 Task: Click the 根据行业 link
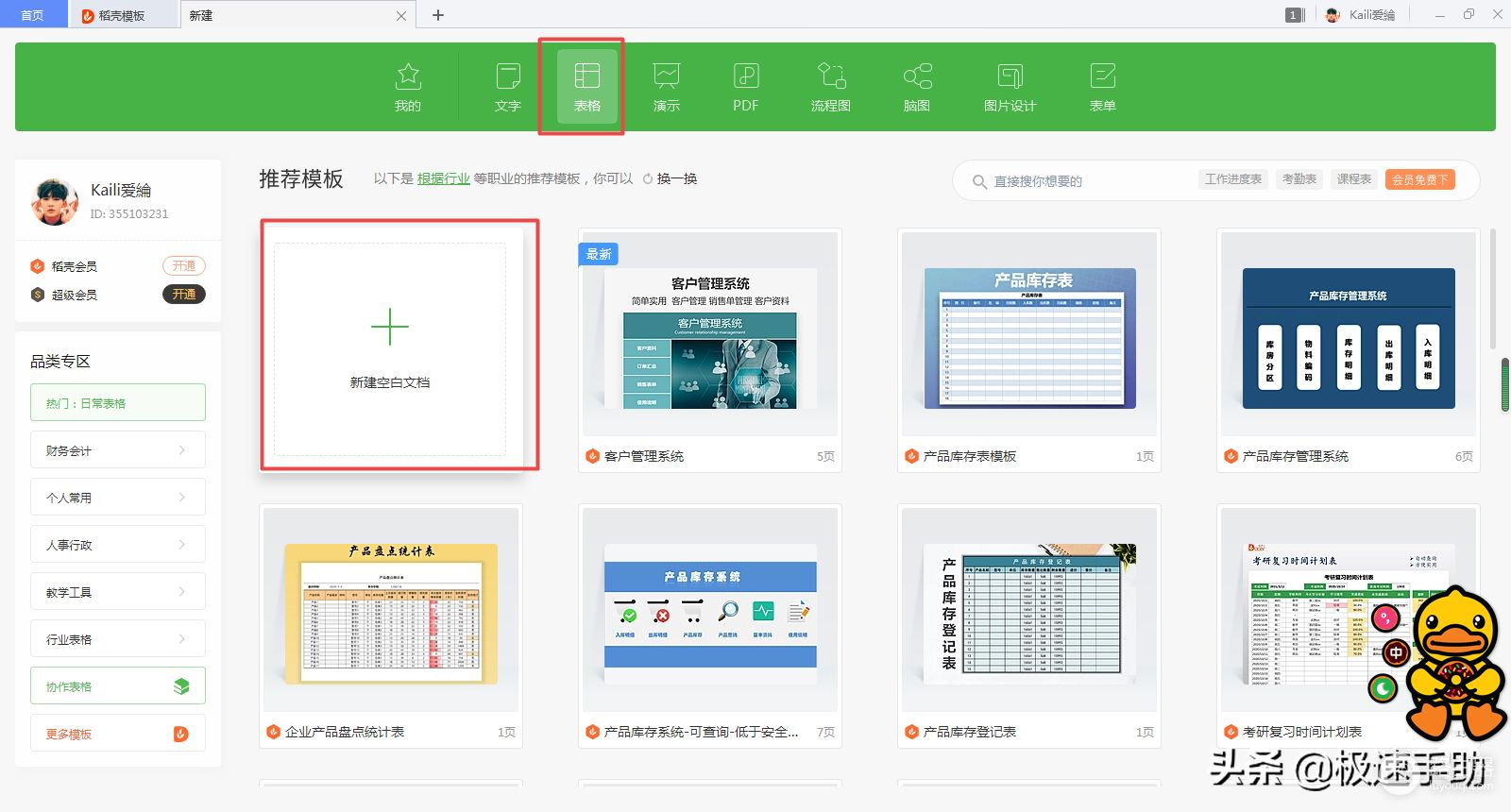tap(444, 178)
